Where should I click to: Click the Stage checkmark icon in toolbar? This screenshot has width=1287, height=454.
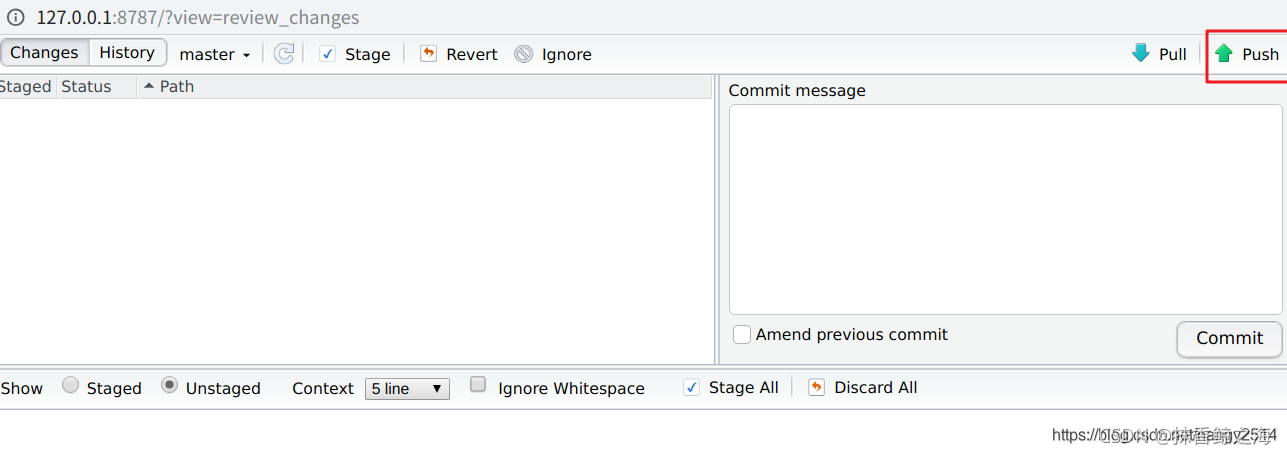click(327, 54)
